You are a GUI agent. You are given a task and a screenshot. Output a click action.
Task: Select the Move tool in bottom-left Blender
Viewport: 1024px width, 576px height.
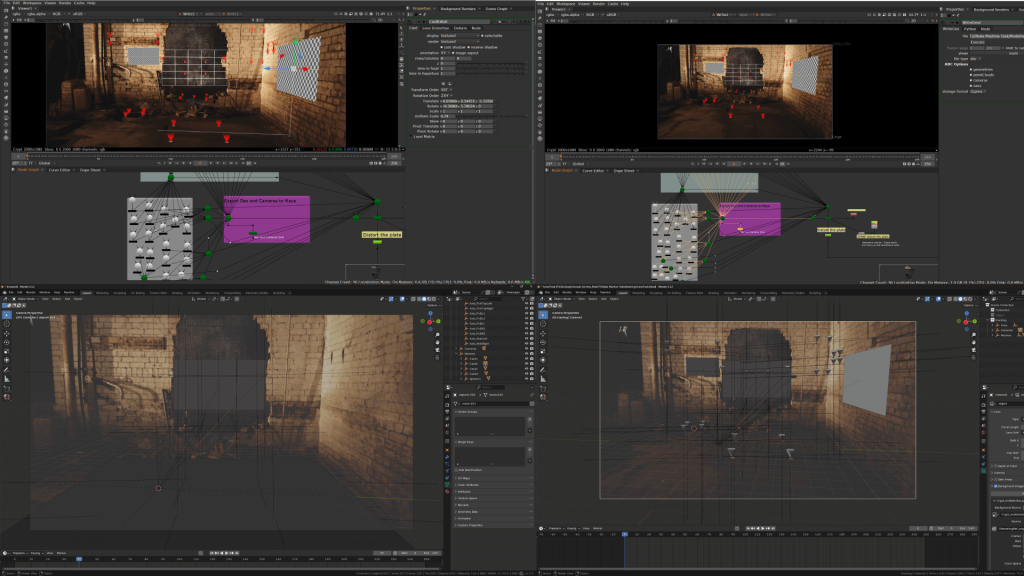(x=7, y=334)
